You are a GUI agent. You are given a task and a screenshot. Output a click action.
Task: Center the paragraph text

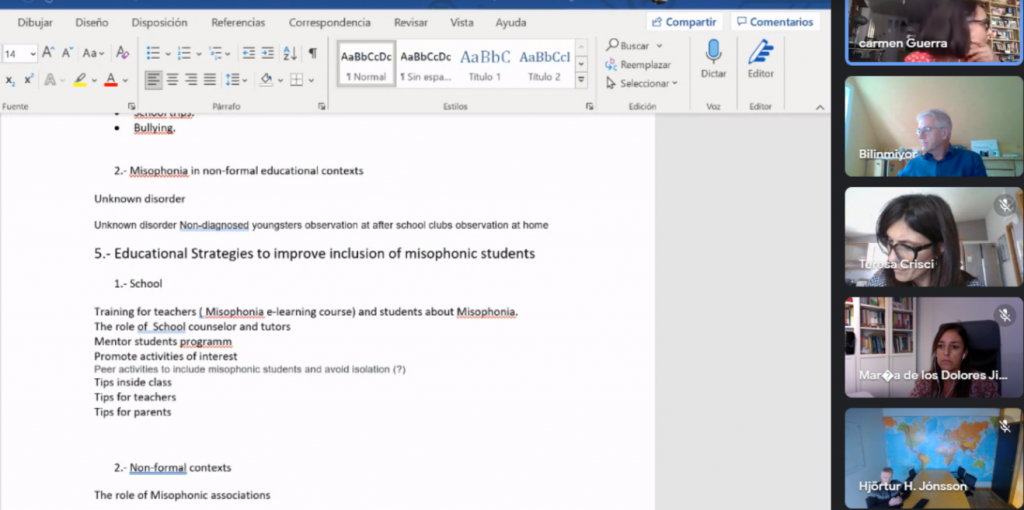click(172, 80)
